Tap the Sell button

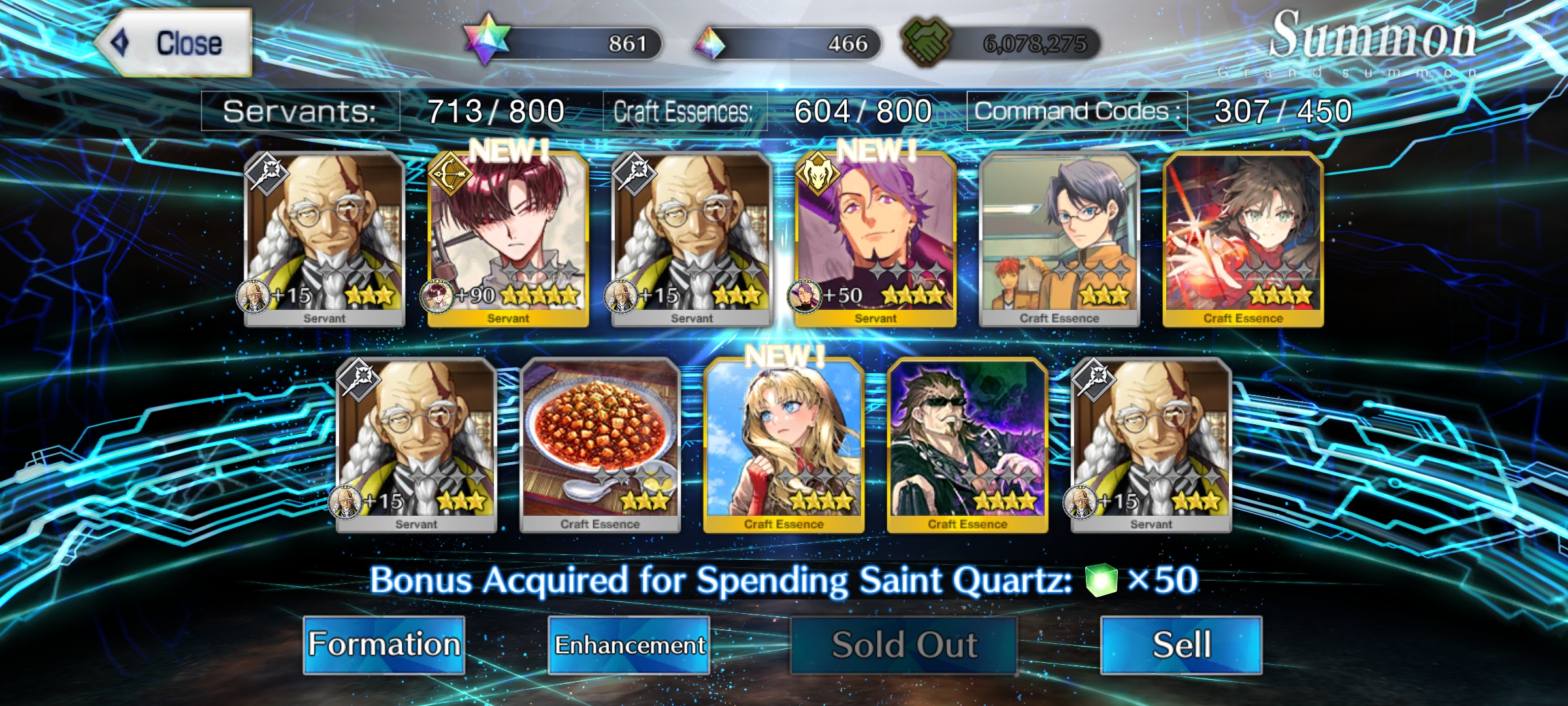point(1181,645)
